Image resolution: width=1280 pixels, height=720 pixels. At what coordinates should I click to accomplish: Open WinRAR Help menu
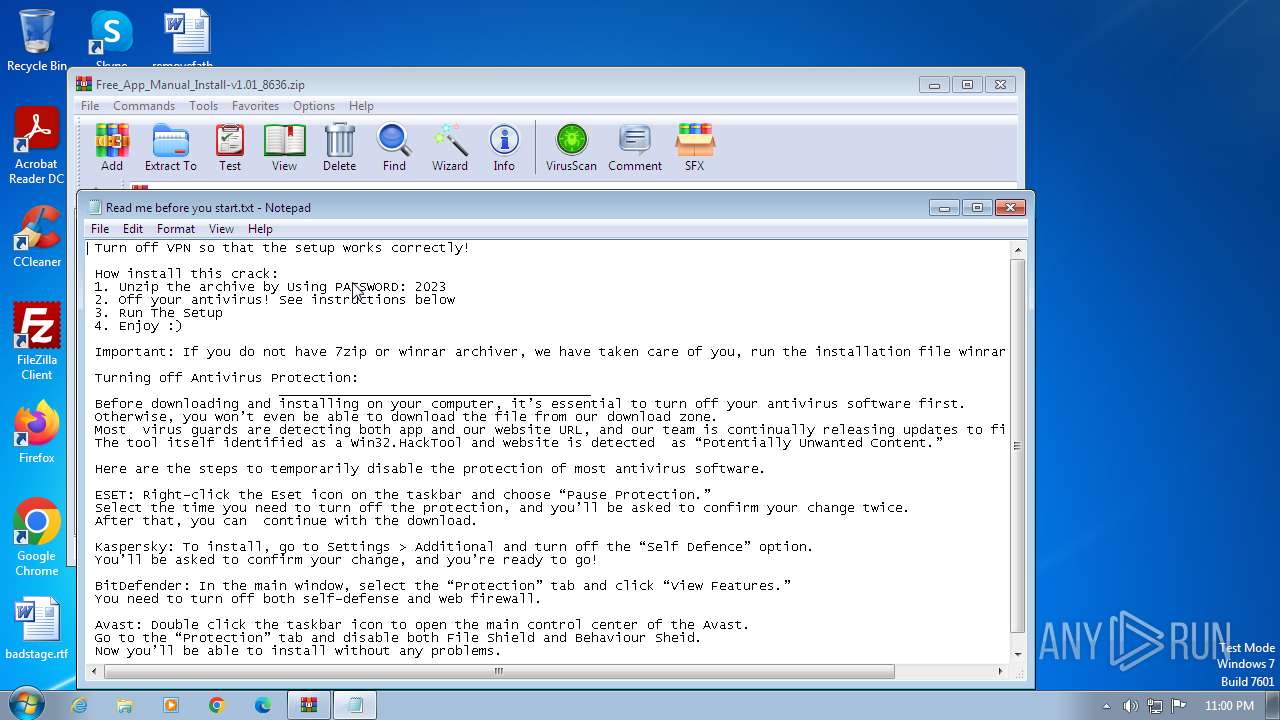pyautogui.click(x=361, y=106)
